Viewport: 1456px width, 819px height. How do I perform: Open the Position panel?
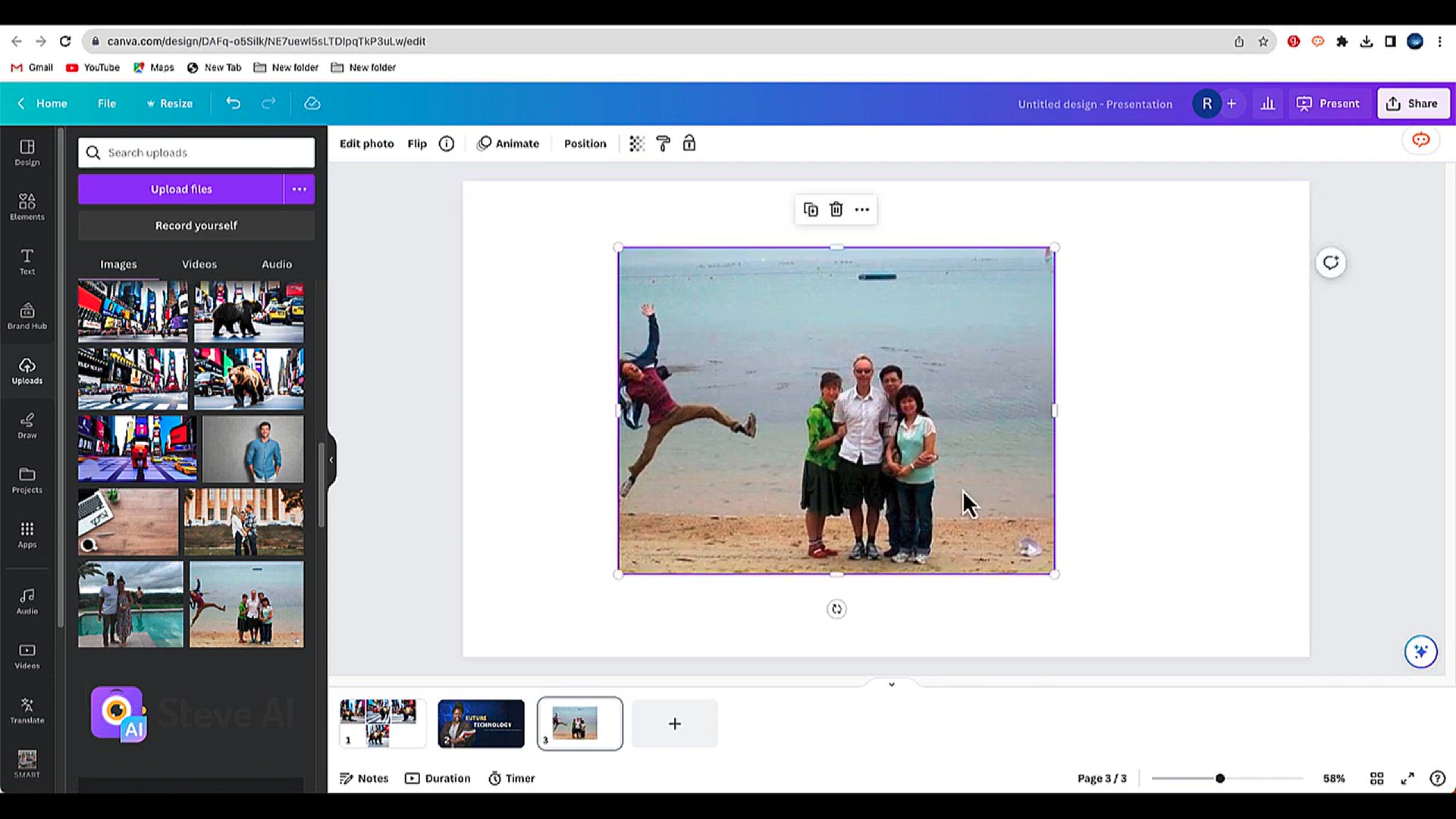click(x=585, y=143)
